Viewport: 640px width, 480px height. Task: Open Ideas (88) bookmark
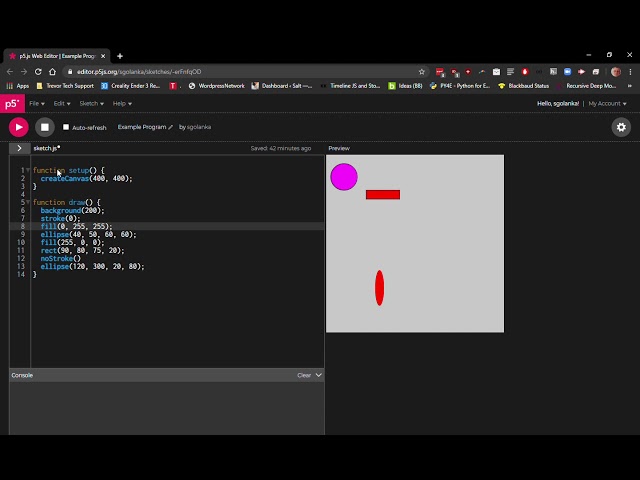(x=405, y=86)
